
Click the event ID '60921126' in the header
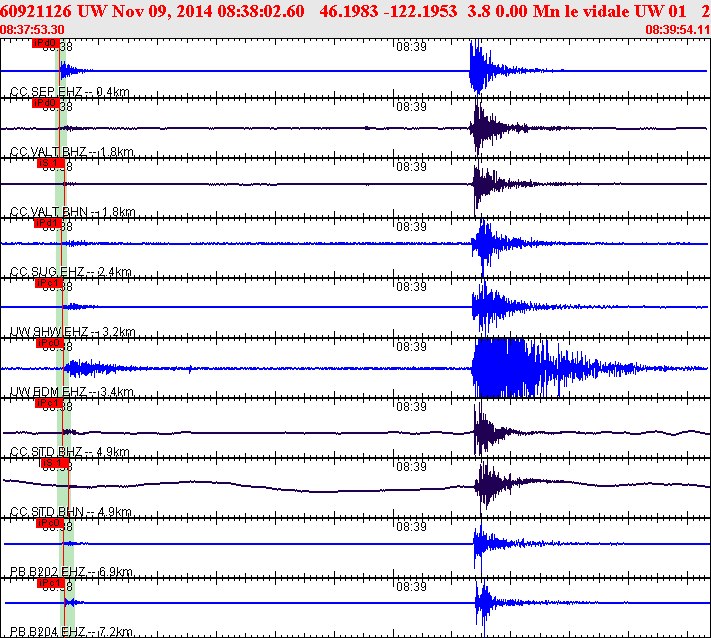[36, 11]
